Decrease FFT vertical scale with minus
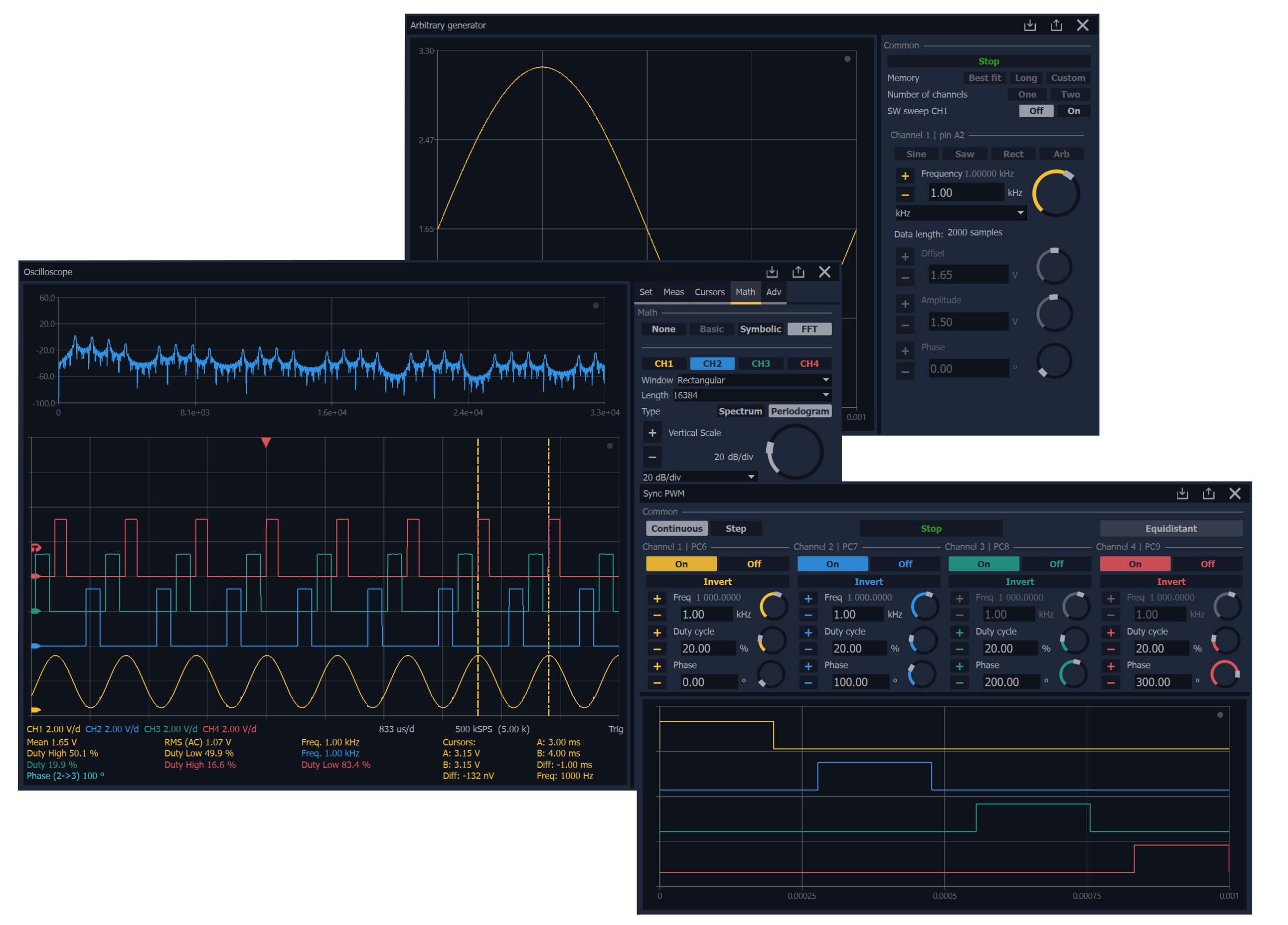 (652, 457)
